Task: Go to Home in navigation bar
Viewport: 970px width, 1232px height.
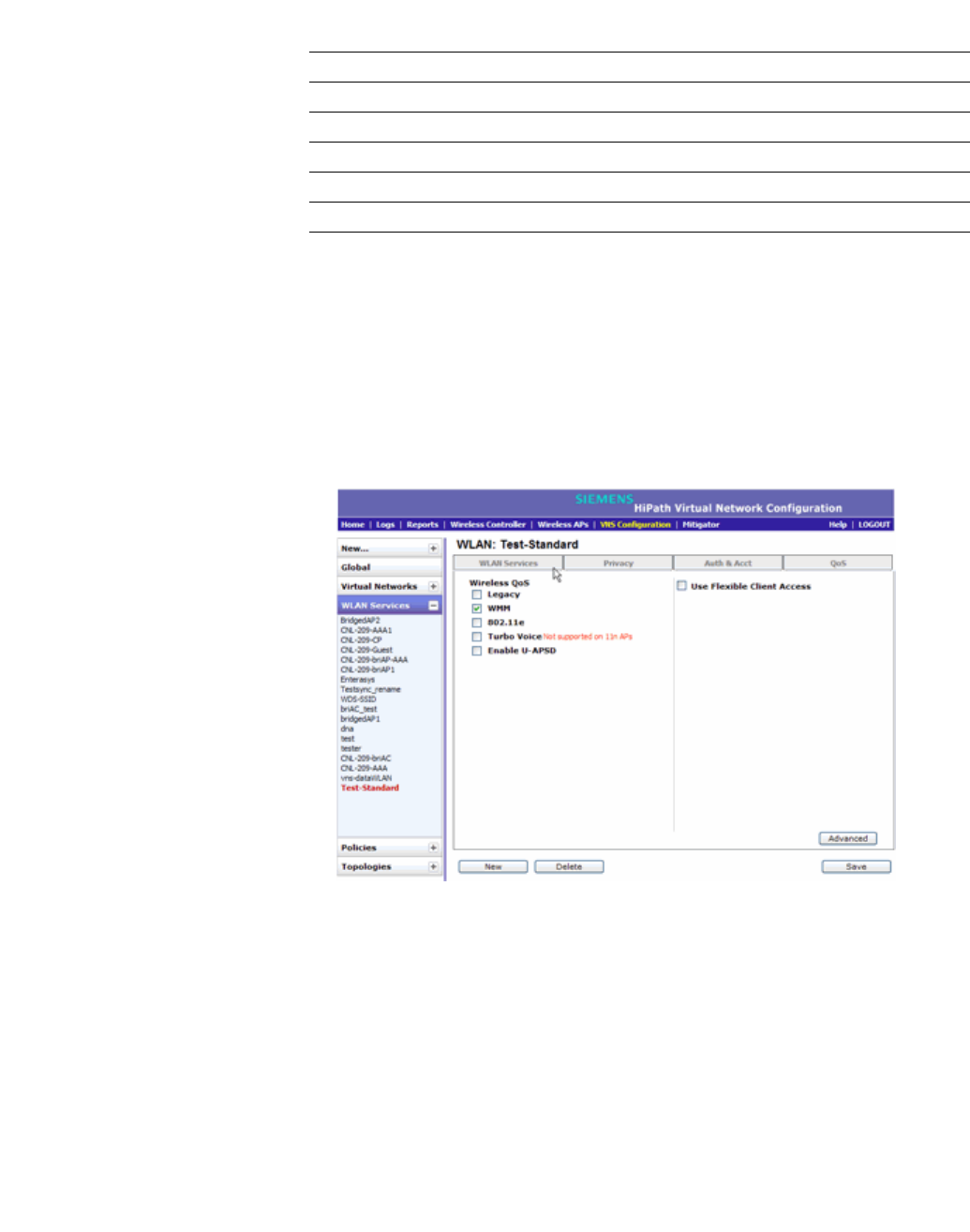Action: [x=352, y=525]
